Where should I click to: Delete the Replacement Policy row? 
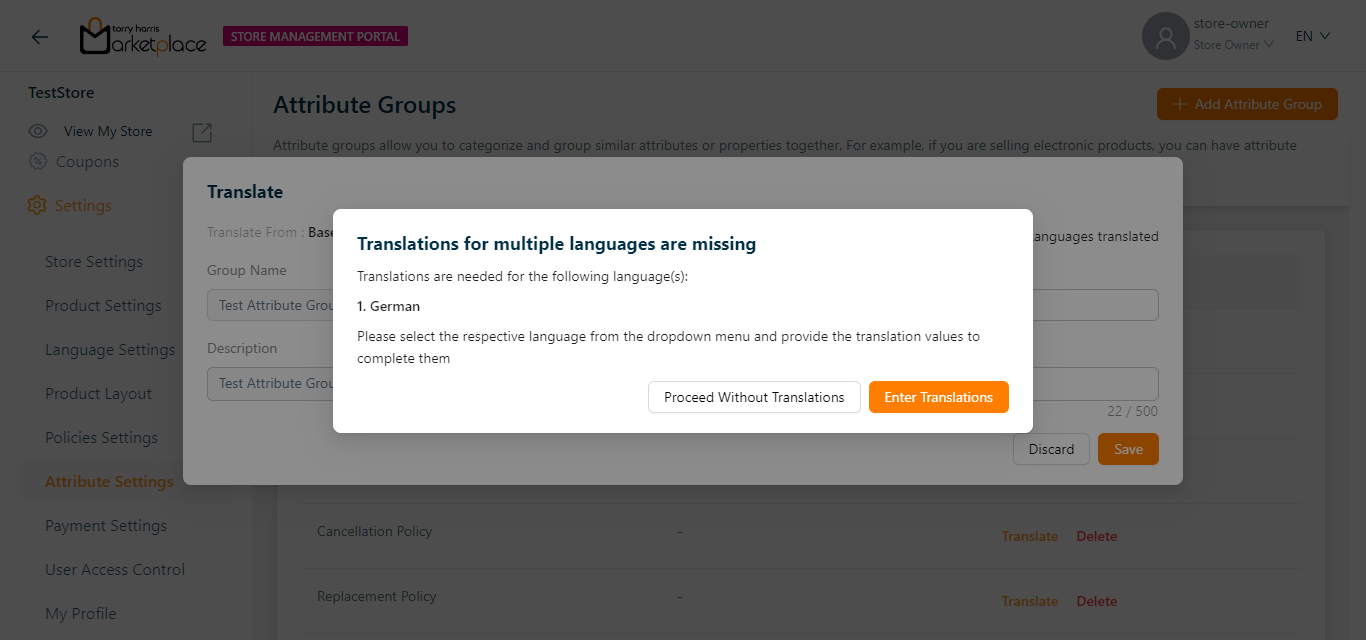click(1096, 602)
